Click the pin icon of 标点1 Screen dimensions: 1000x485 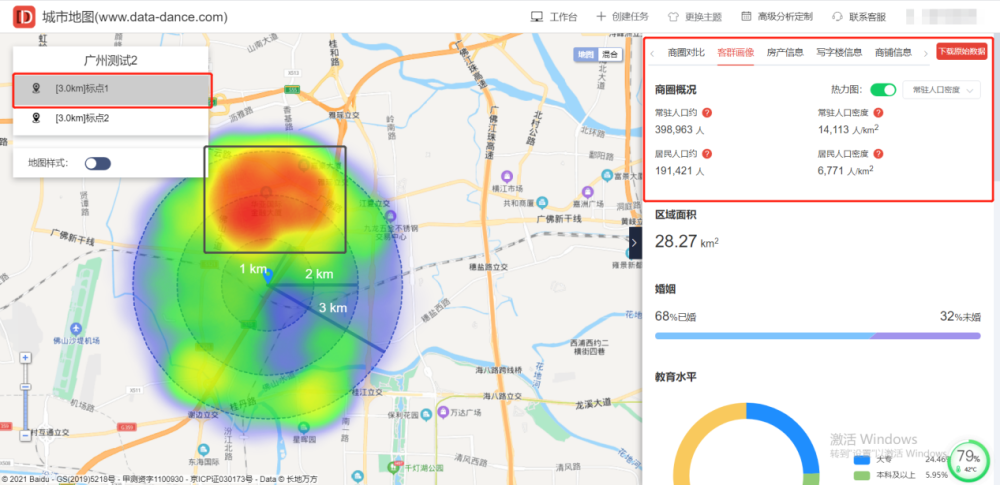(36, 89)
